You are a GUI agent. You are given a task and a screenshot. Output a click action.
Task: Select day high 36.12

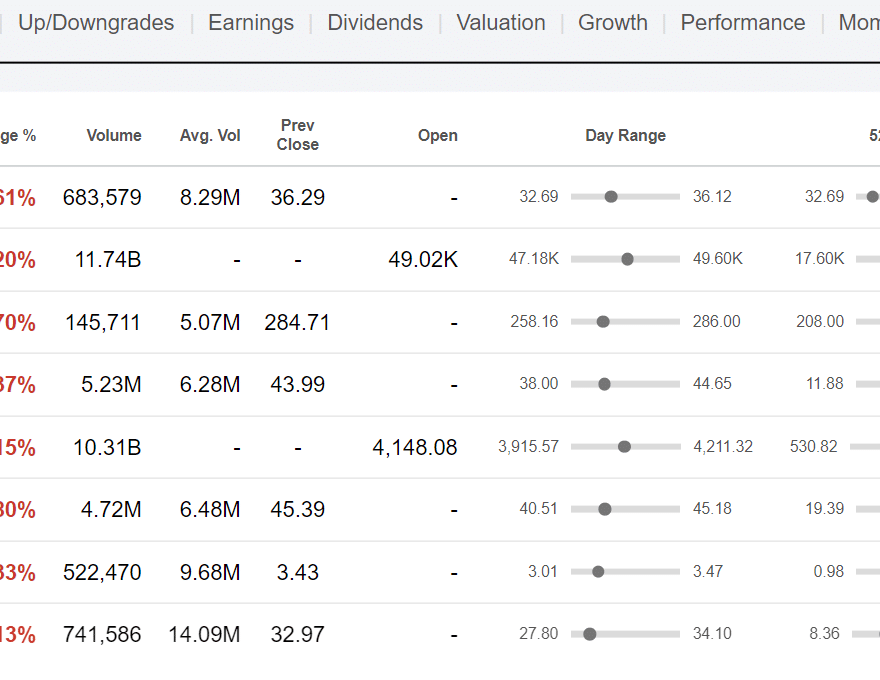[712, 196]
